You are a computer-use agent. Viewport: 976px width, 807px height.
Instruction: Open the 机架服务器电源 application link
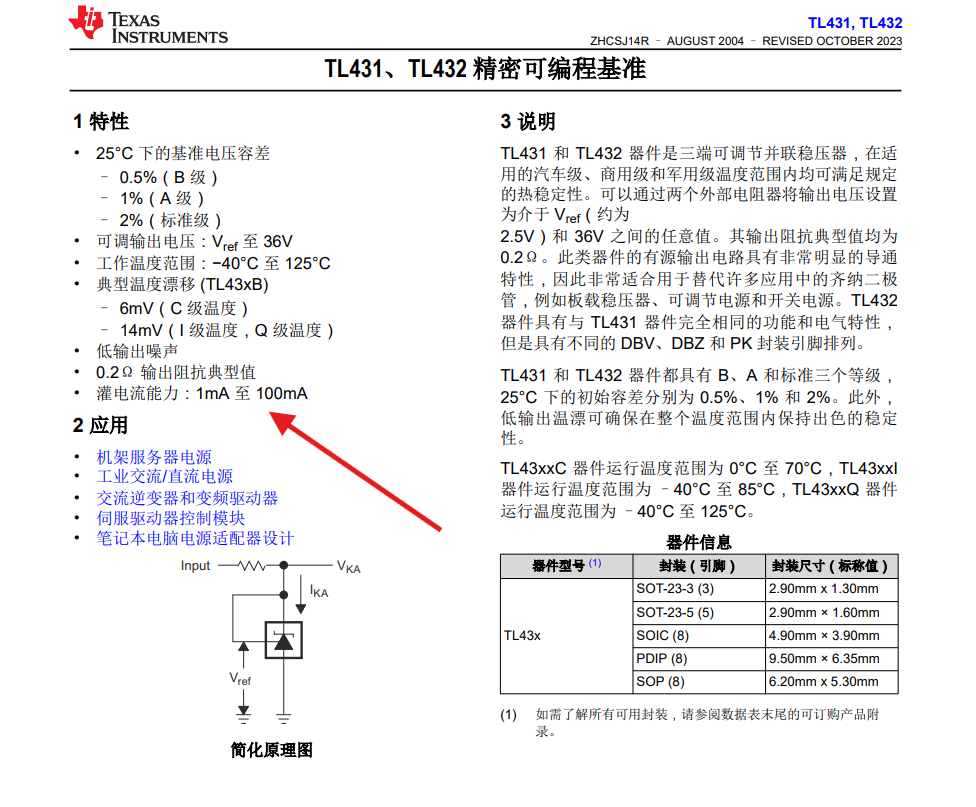154,457
